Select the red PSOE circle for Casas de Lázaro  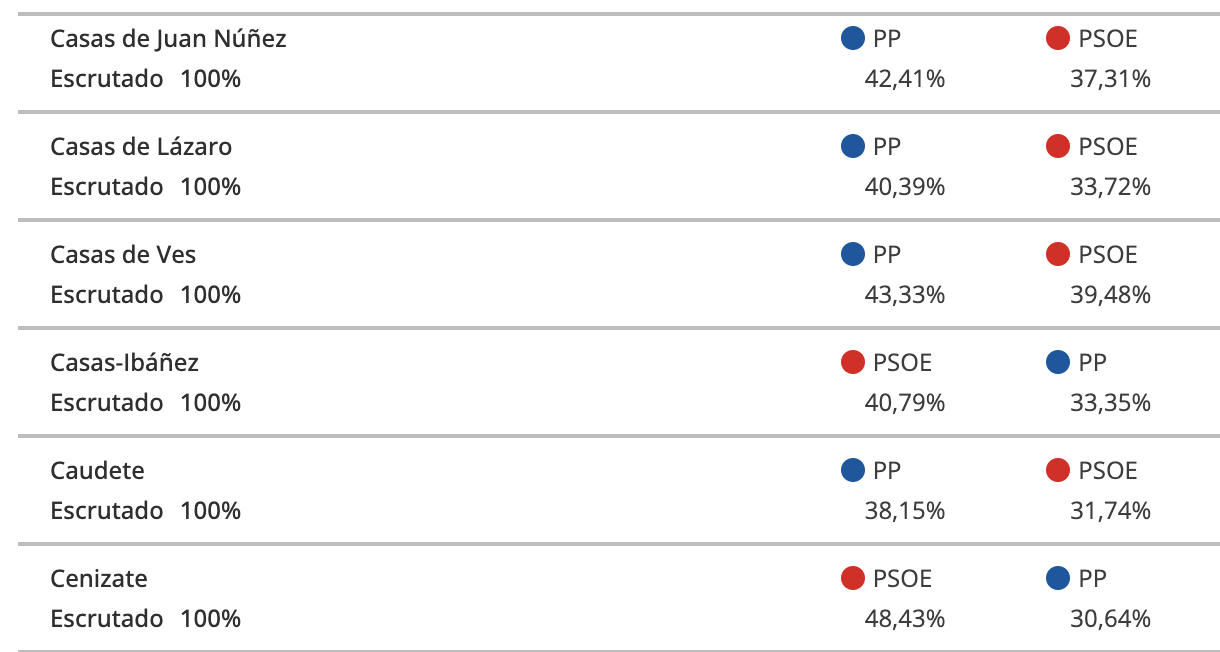(x=1058, y=147)
